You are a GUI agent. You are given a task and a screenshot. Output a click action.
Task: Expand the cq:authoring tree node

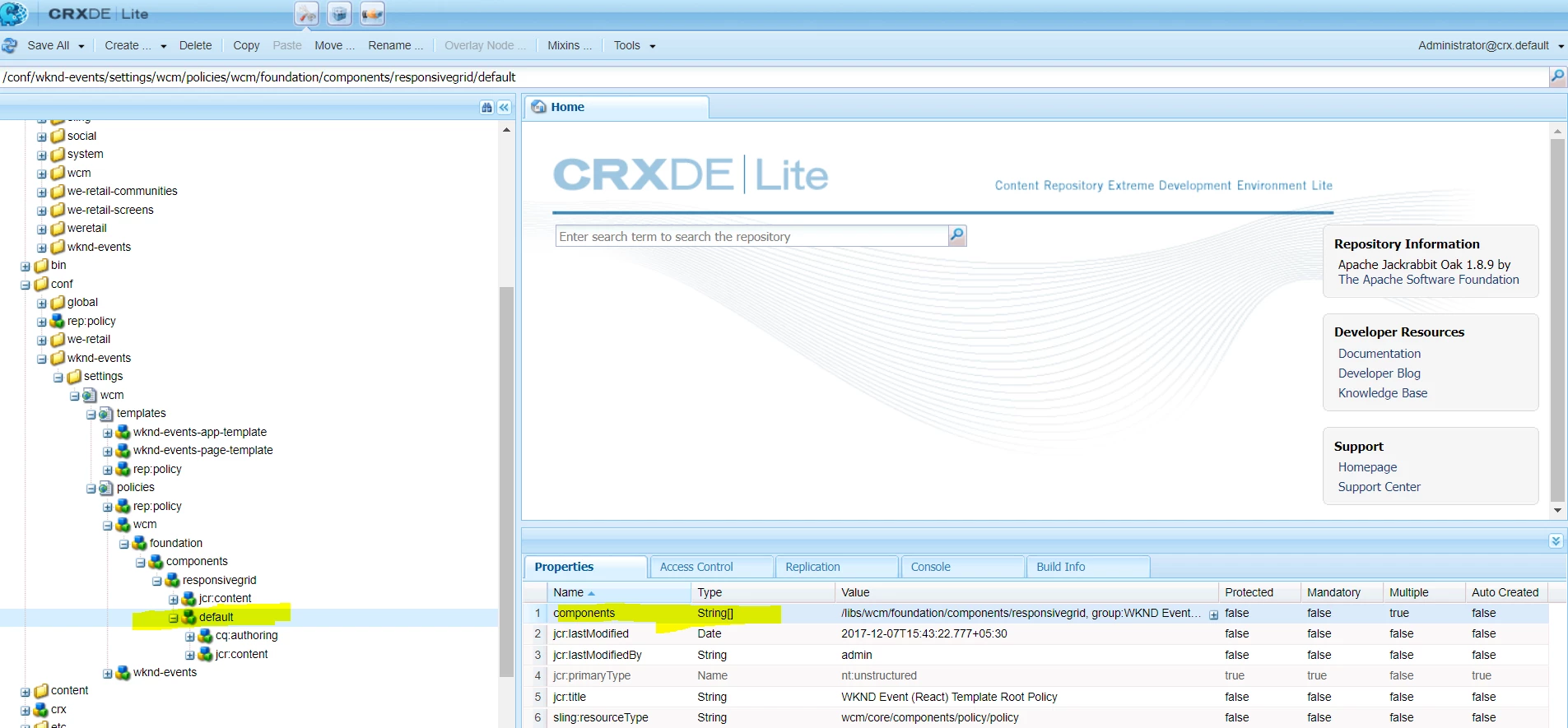click(x=190, y=637)
